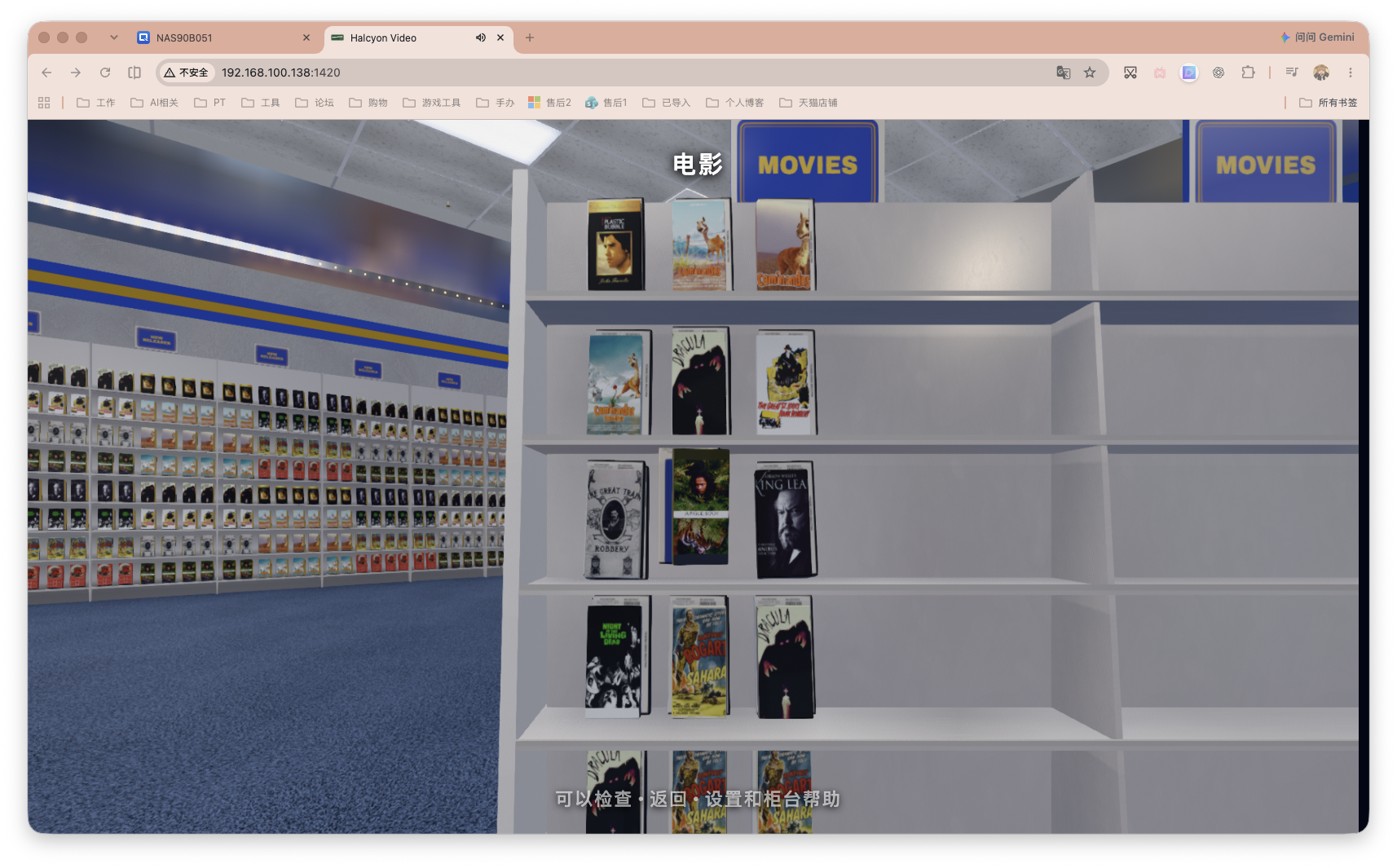Viewport: 1397px width, 868px height.
Task: Reload the Halcyon Video page
Action: coord(105,73)
